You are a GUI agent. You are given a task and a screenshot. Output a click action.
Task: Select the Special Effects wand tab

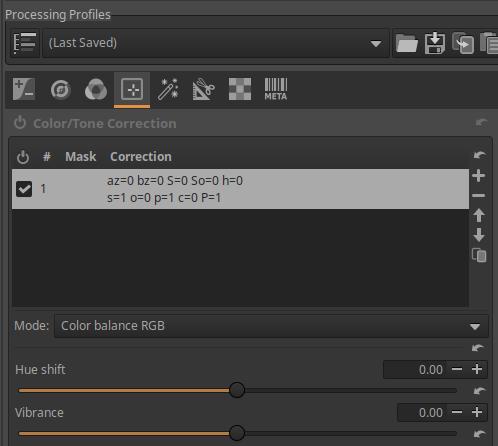point(168,89)
